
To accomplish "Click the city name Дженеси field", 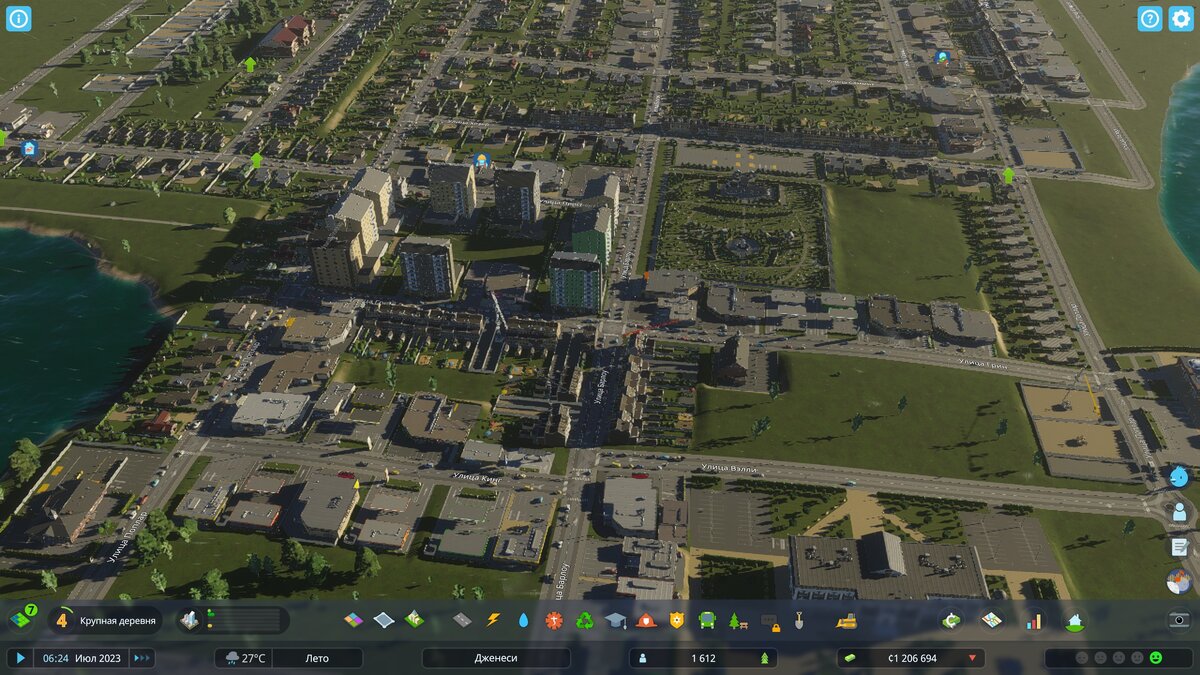I will tap(496, 658).
